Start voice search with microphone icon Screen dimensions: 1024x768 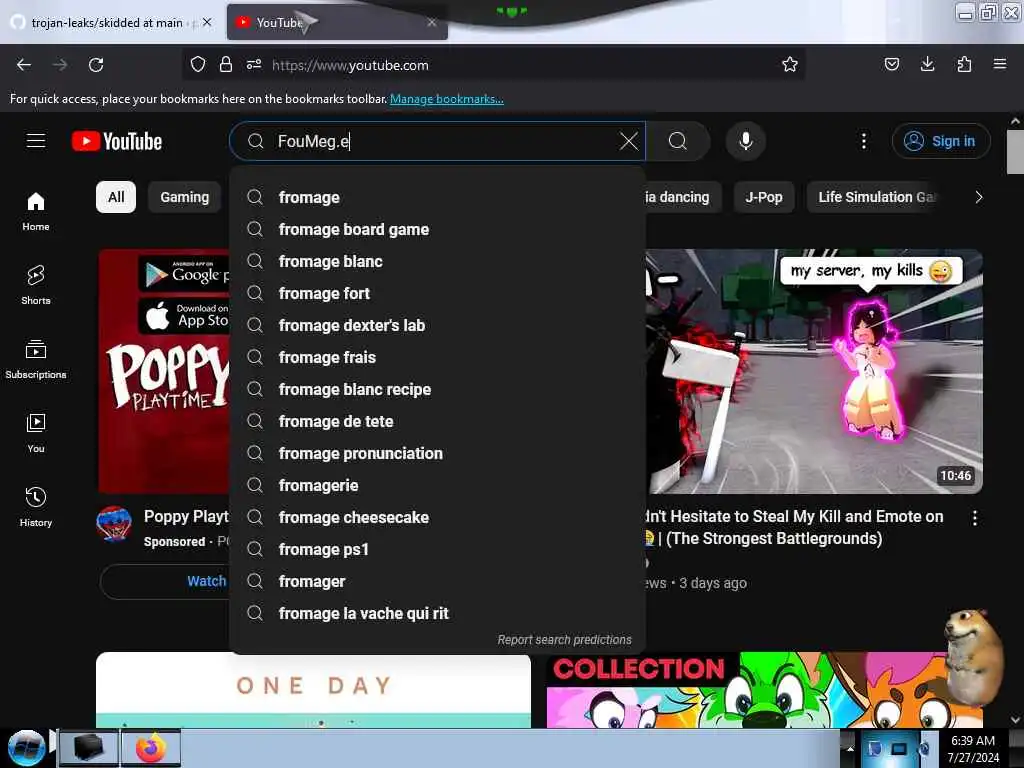[x=746, y=141]
